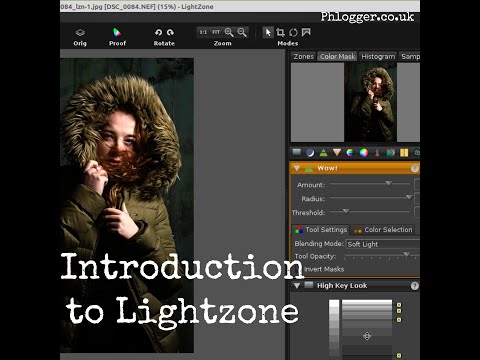
Task: Click the High Key Look layer icon
Action: (x=309, y=285)
